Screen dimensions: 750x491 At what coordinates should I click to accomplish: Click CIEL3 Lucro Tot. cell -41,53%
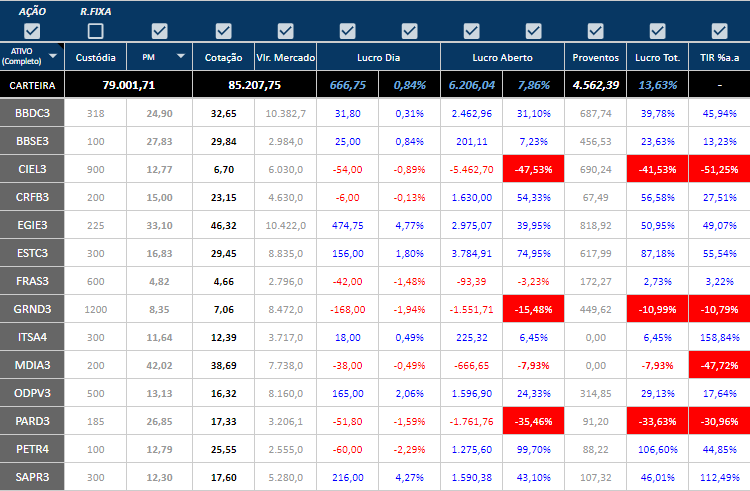[x=658, y=169]
